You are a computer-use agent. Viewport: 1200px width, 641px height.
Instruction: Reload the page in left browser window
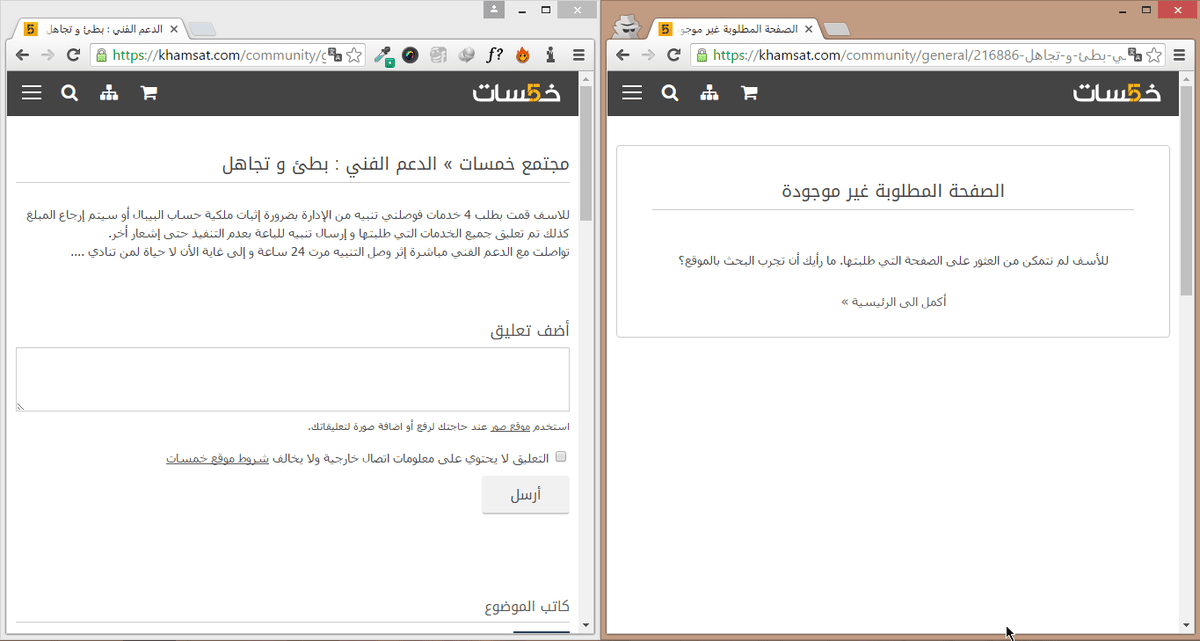73,55
